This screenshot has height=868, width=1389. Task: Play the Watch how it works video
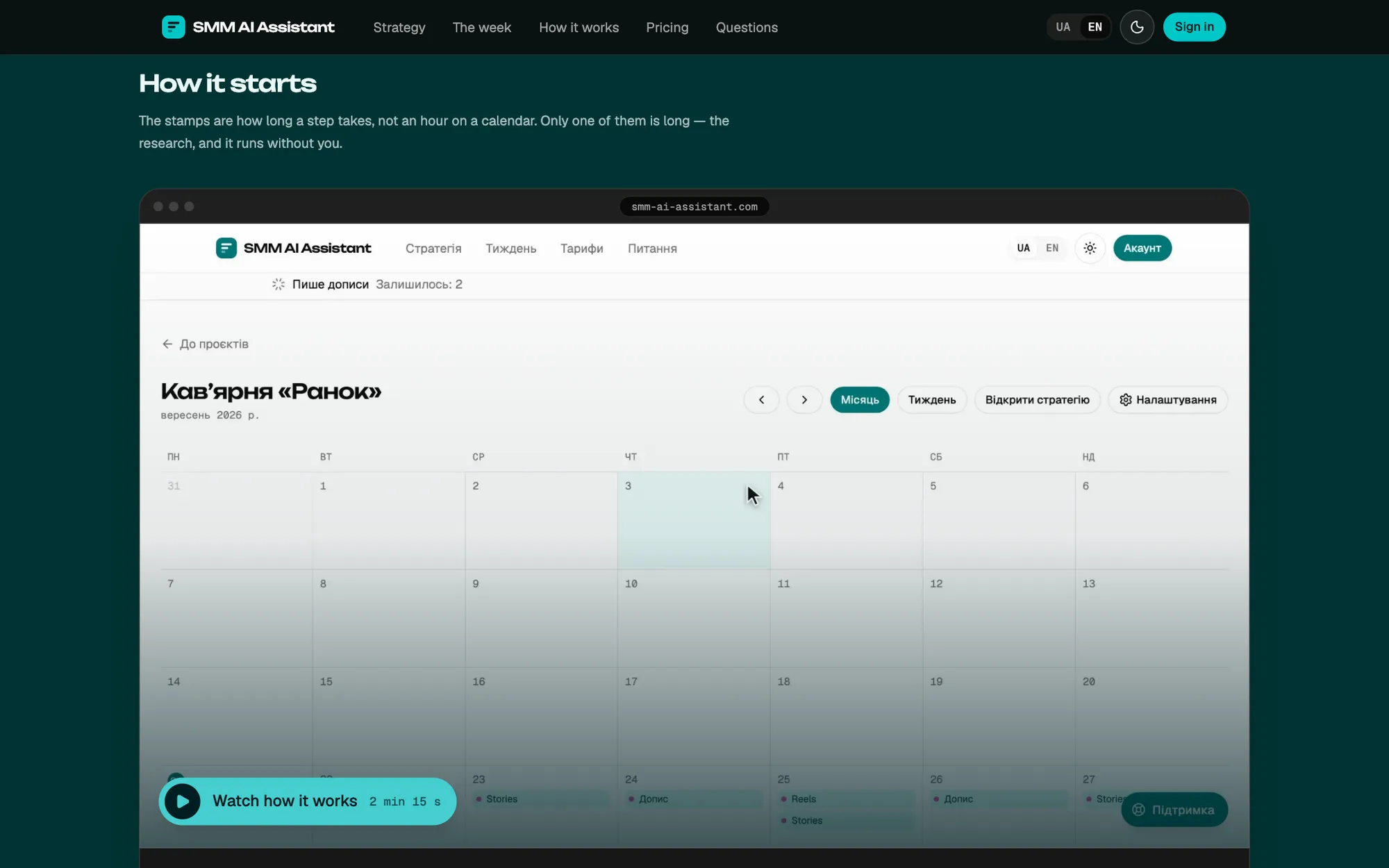(x=307, y=801)
